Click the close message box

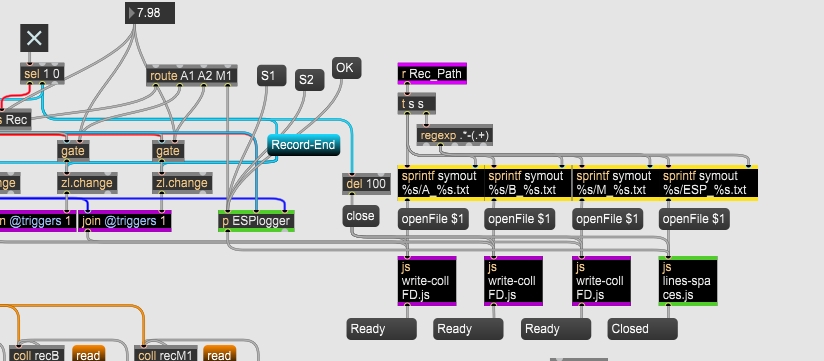[x=361, y=216]
